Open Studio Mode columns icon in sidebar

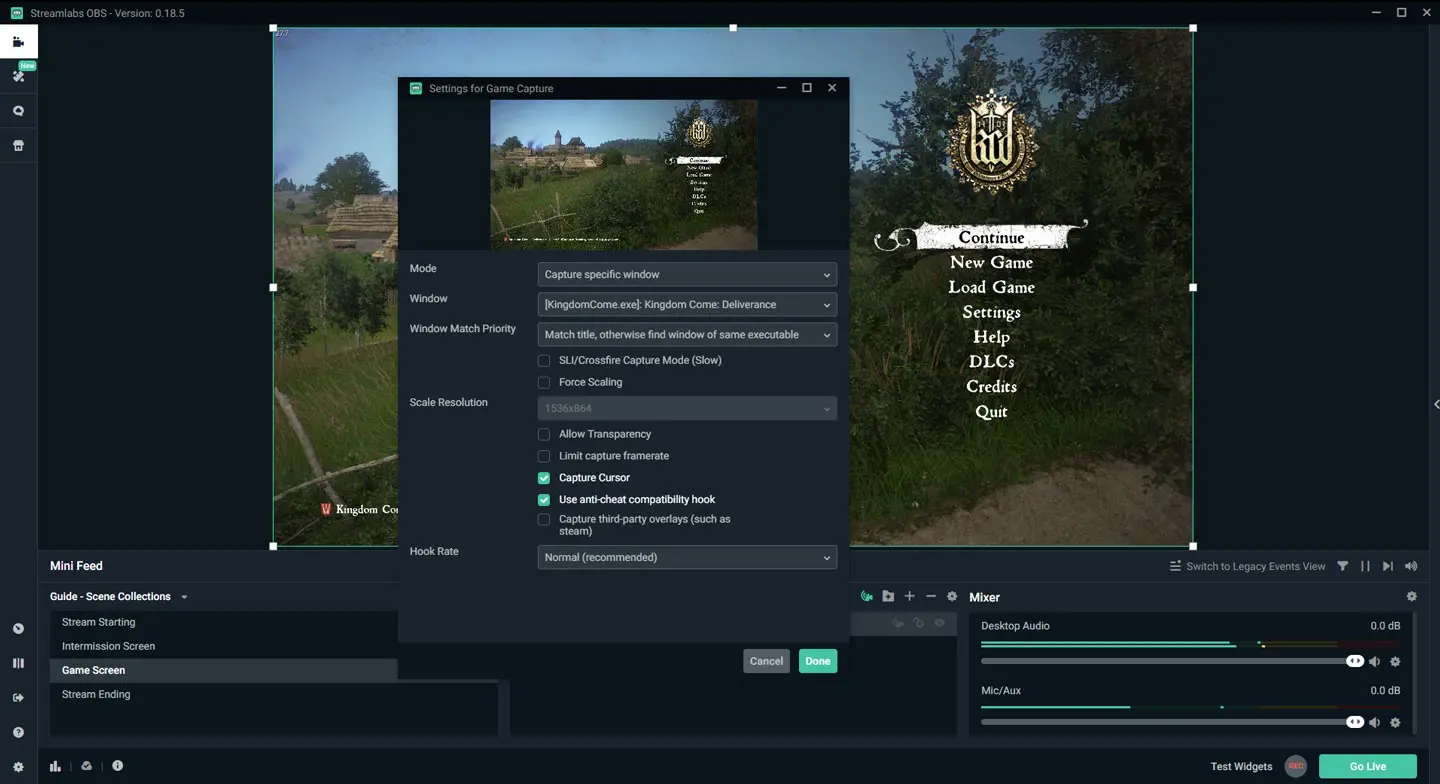tap(18, 663)
